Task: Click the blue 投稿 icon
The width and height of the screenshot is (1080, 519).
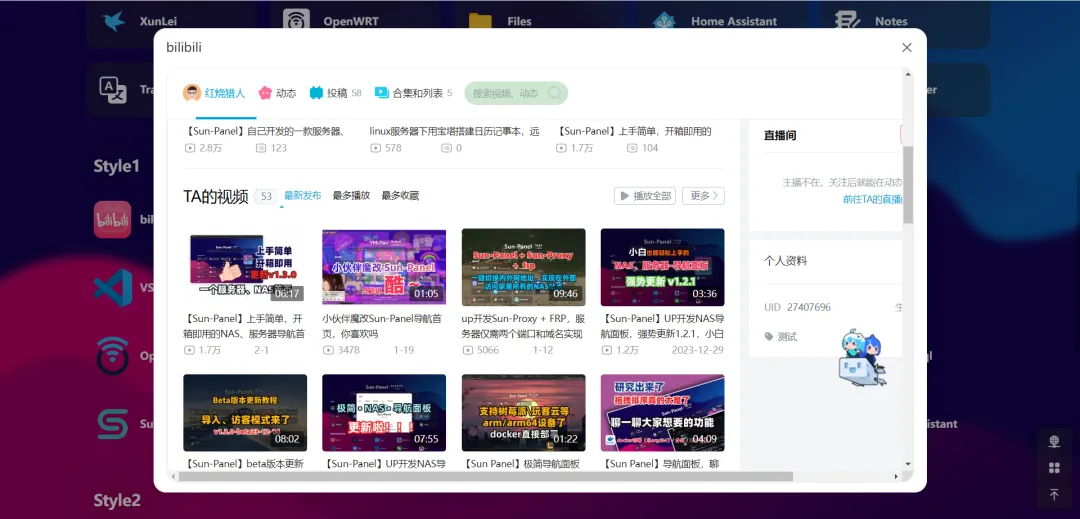Action: (316, 93)
